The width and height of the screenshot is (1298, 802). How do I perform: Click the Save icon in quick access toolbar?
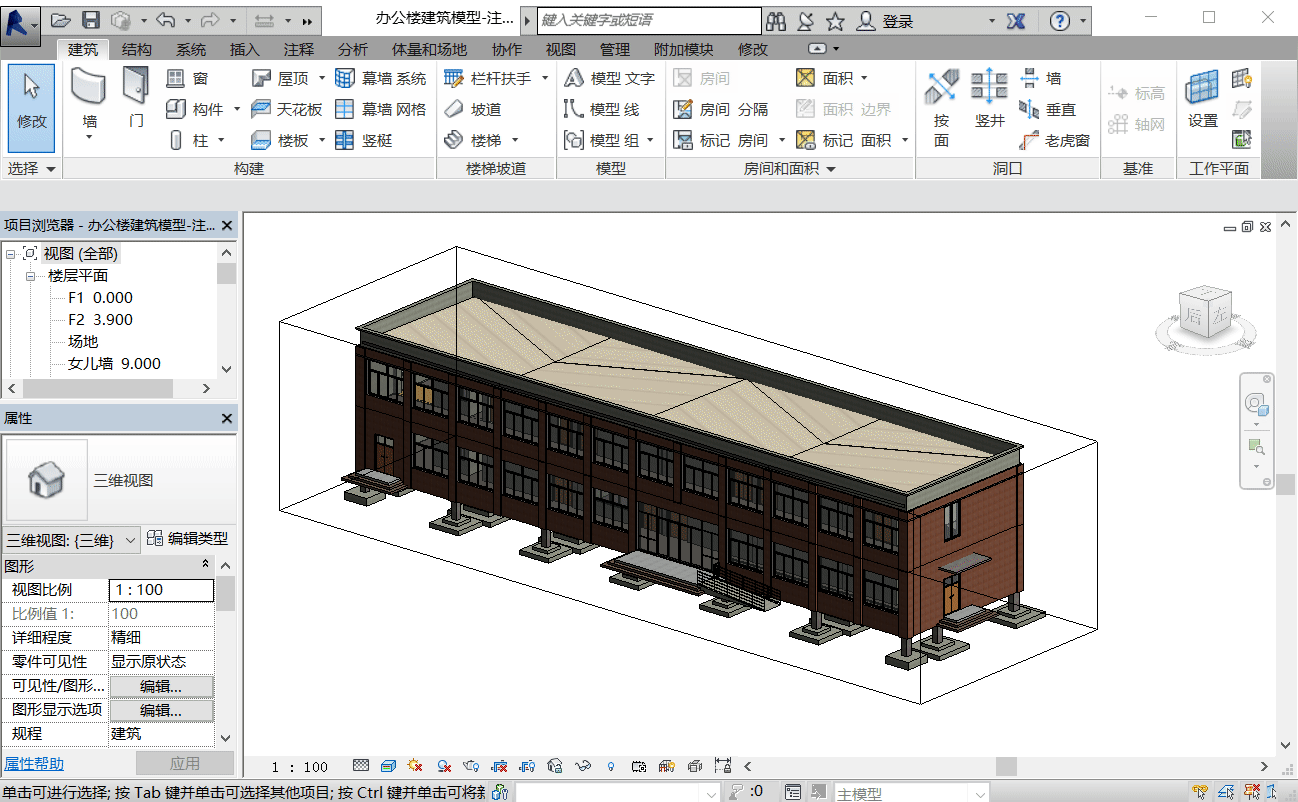(x=90, y=20)
